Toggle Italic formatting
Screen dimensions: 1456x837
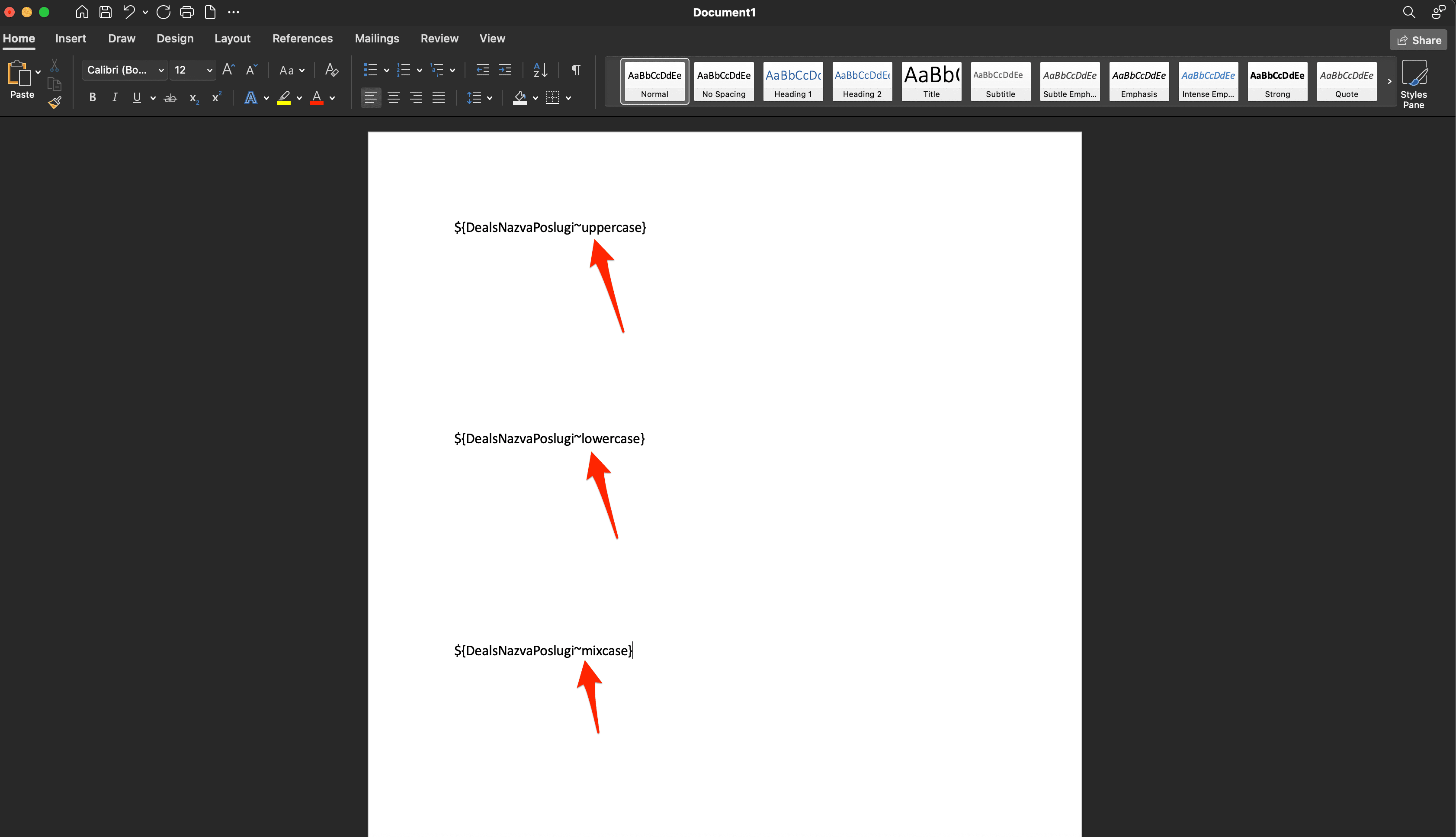114,98
